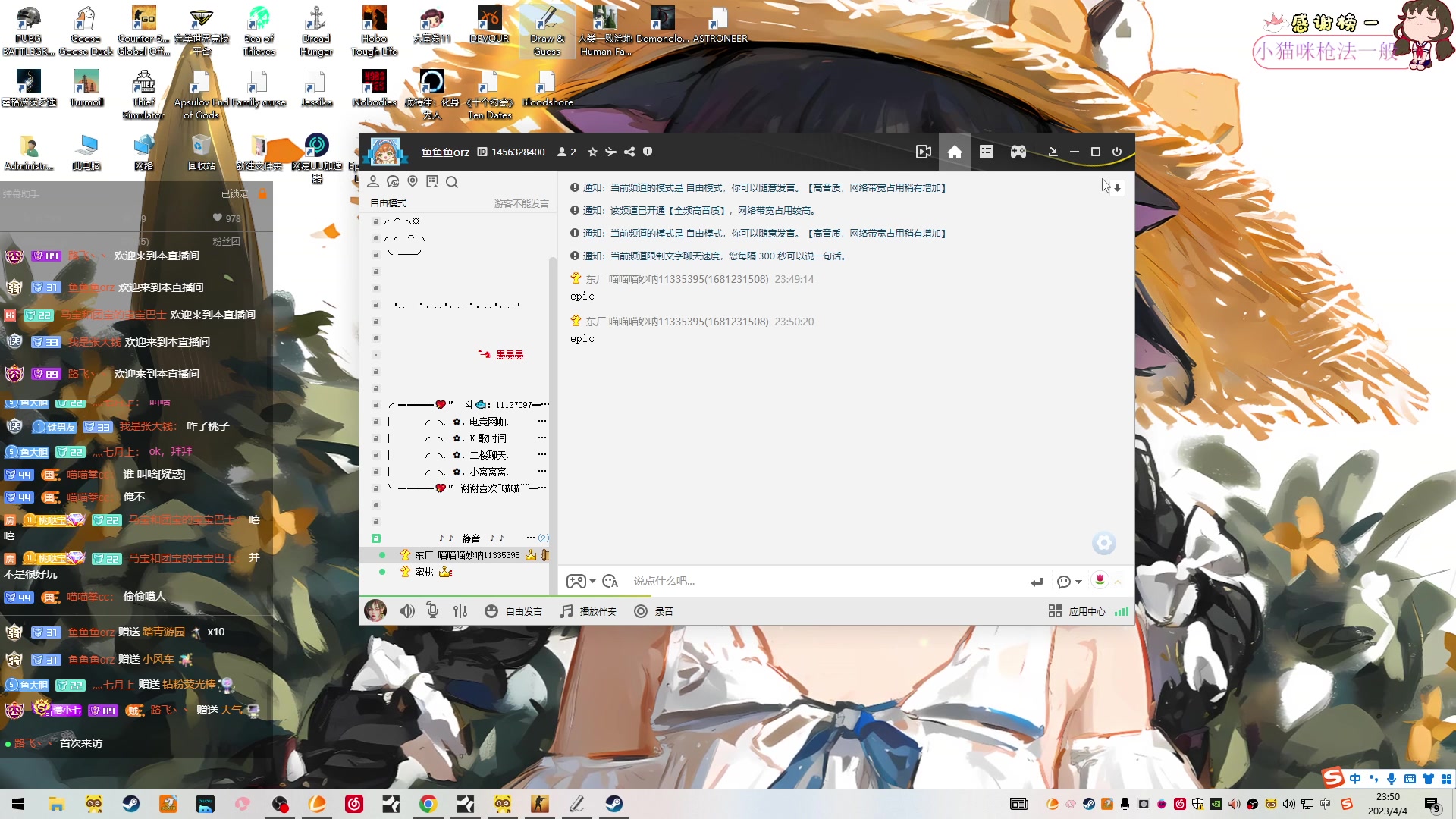Open the video live icon in YY header
This screenshot has width=1456, height=819.
pos(923,152)
